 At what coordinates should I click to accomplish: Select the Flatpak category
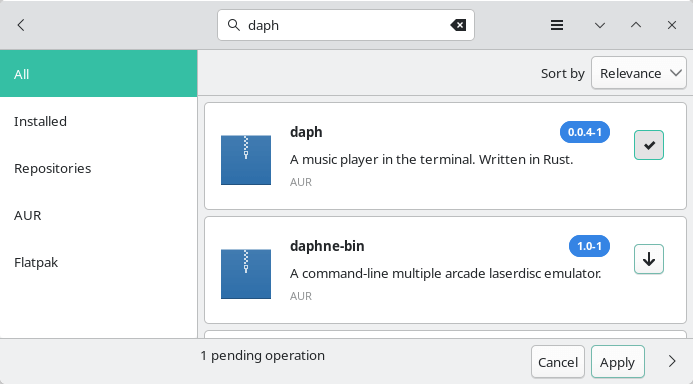pyautogui.click(x=99, y=262)
